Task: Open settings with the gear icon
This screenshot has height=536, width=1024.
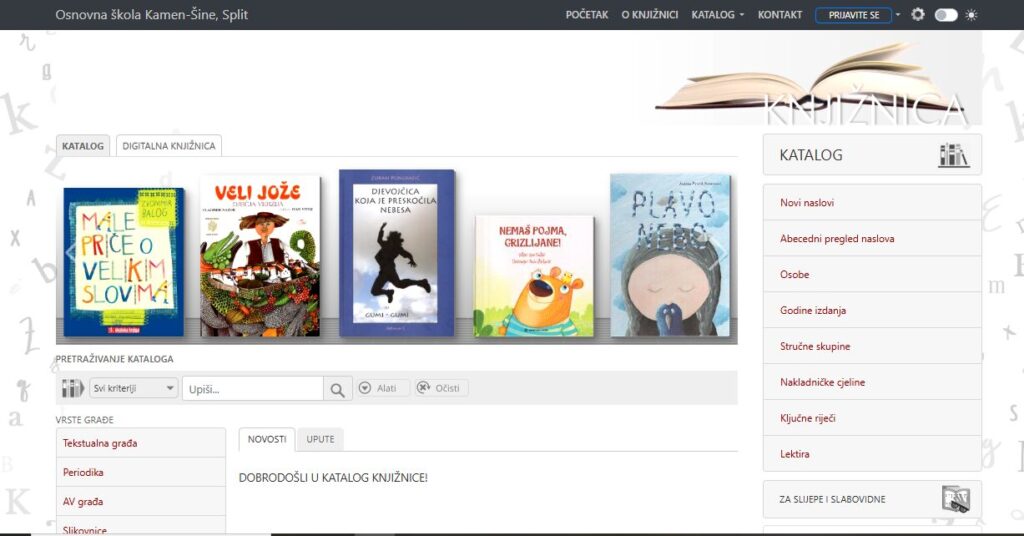Action: [917, 15]
